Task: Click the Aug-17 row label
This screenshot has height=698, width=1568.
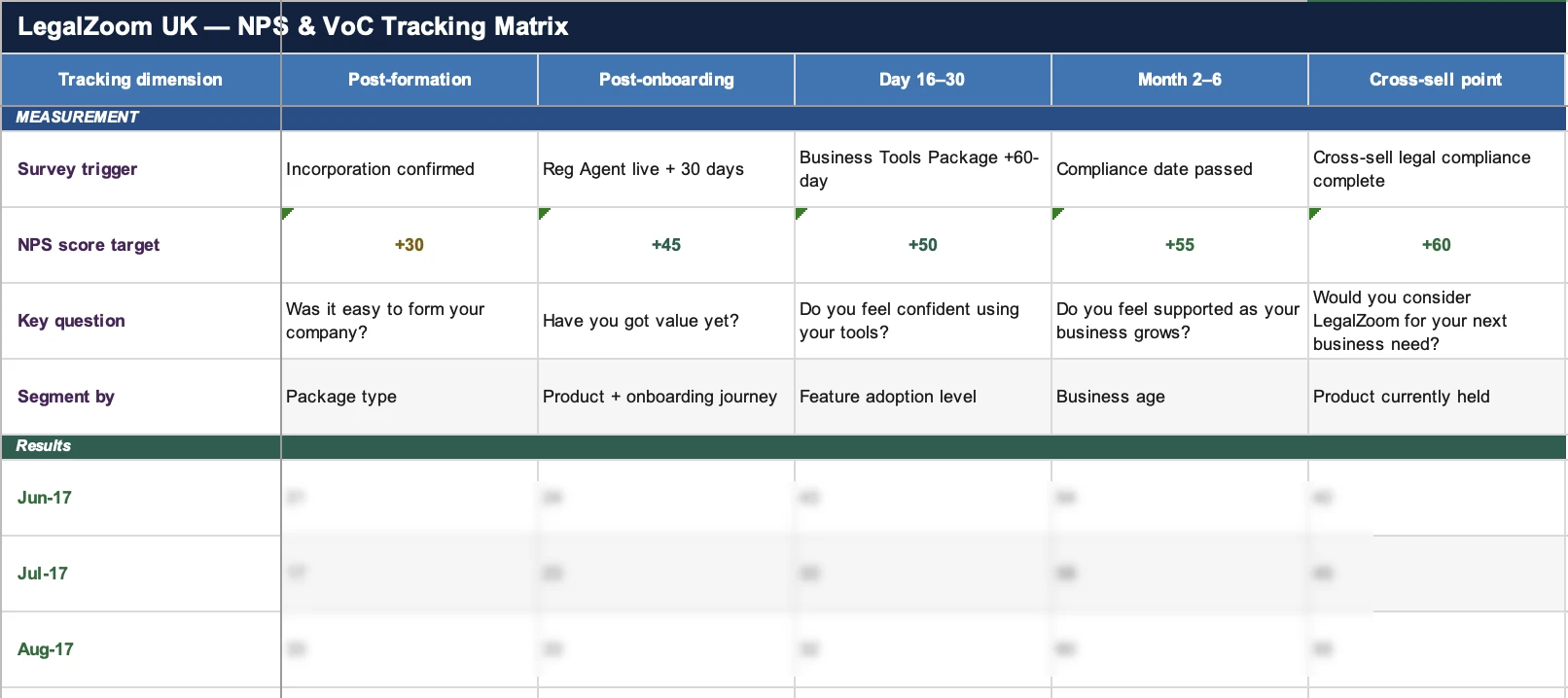Action: tap(46, 649)
